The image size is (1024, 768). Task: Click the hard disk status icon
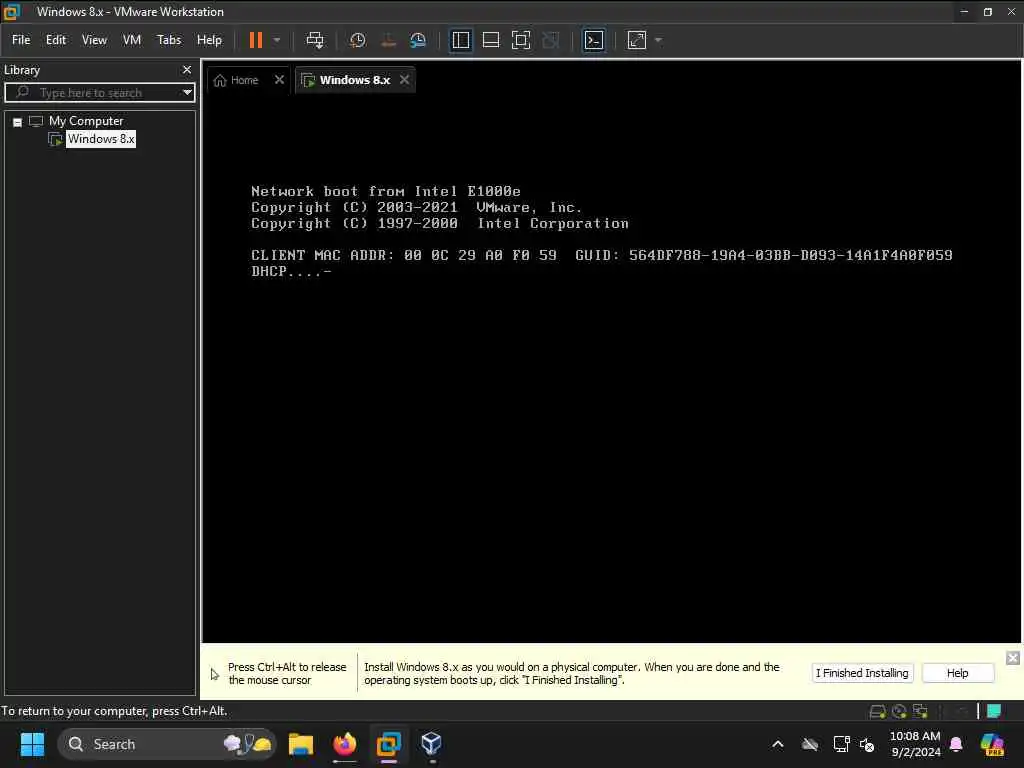point(877,711)
